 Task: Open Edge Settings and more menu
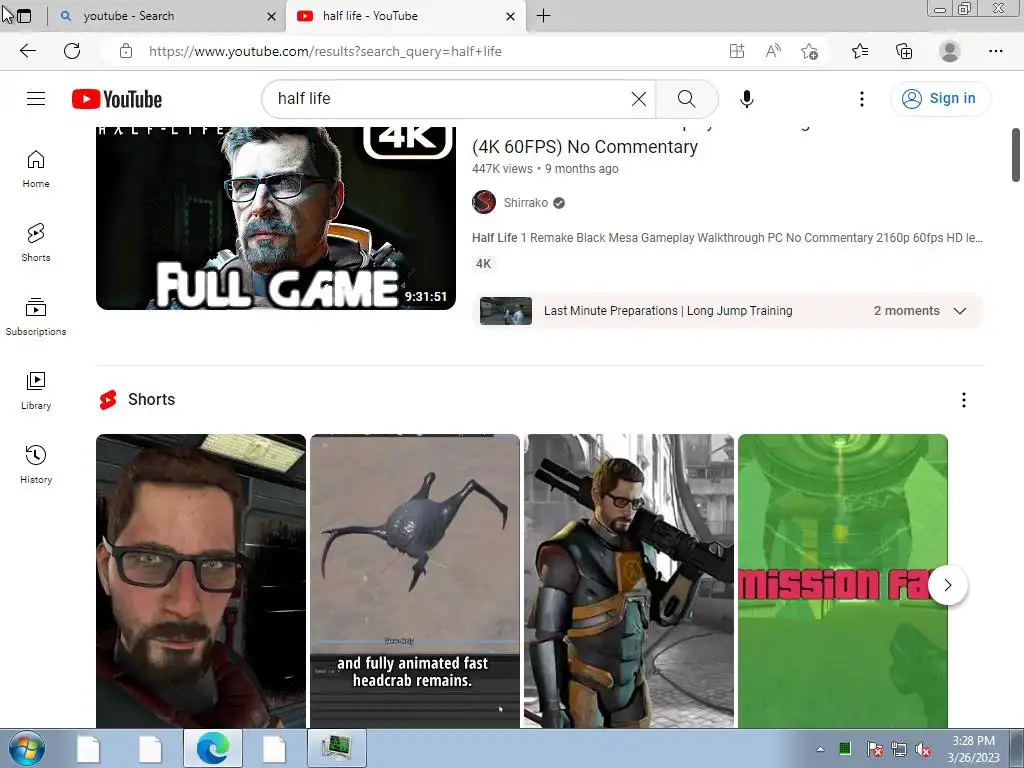995,51
